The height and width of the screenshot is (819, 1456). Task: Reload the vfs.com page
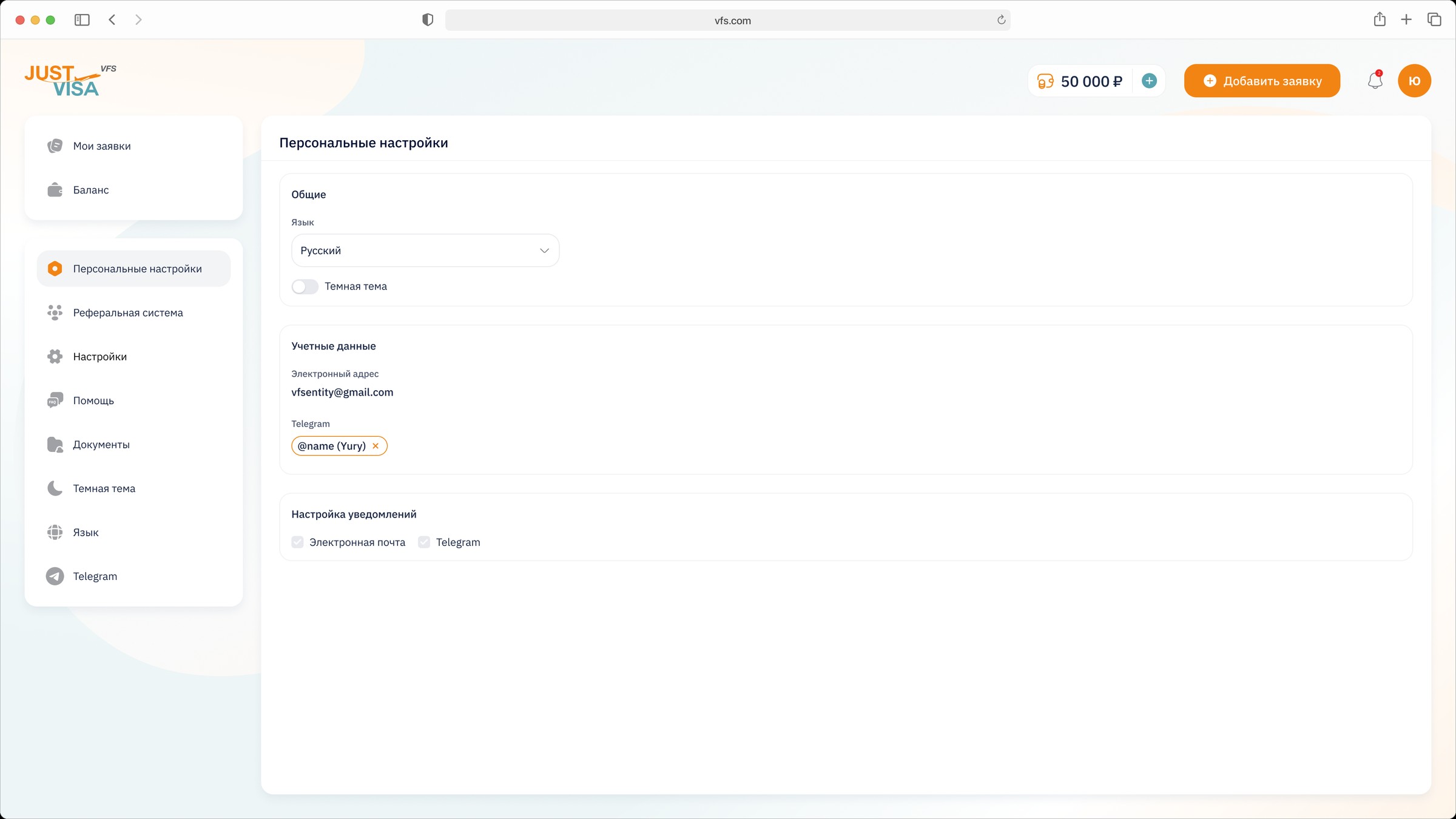(1001, 20)
